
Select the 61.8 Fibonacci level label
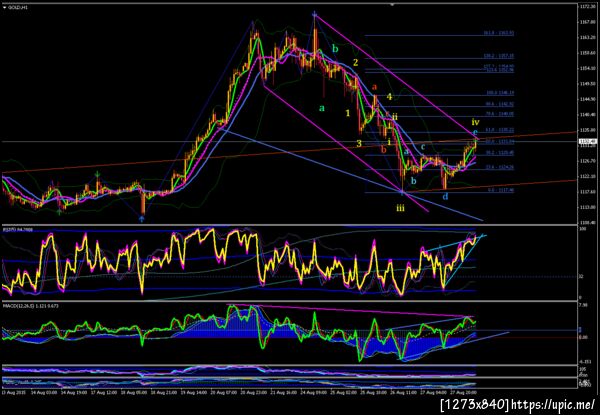[500, 130]
